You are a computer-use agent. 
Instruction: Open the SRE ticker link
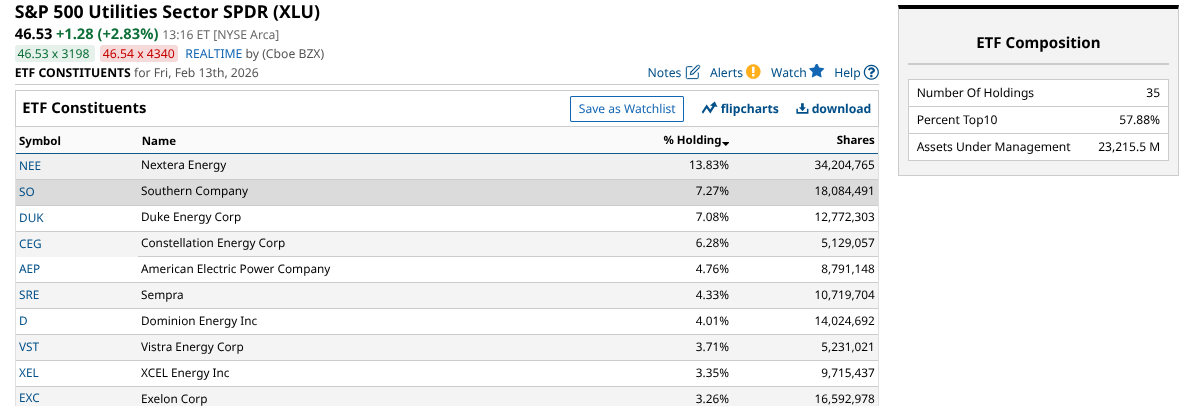coord(29,295)
